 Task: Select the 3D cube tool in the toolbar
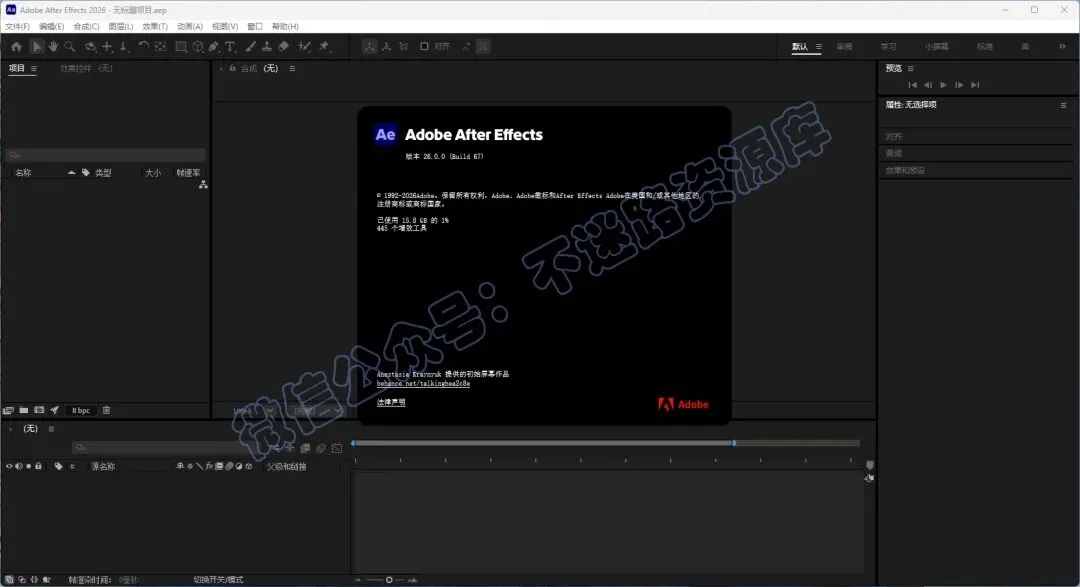198,46
